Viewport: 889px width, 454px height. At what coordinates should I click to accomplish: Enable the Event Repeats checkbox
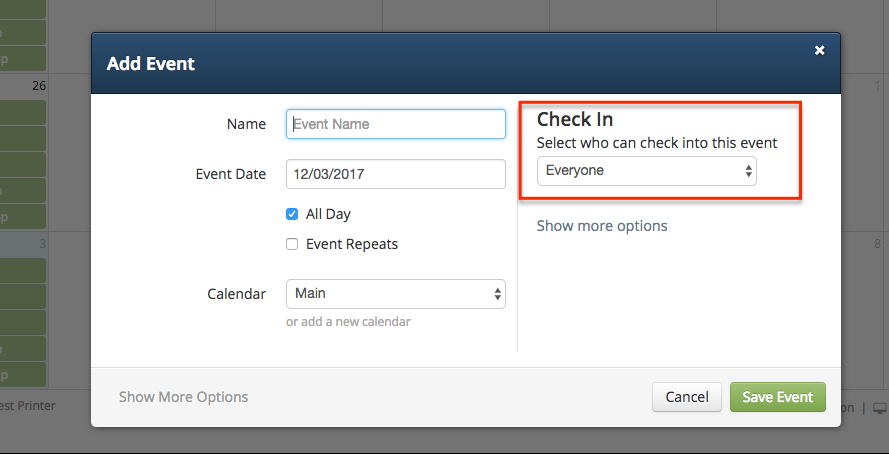pos(292,244)
